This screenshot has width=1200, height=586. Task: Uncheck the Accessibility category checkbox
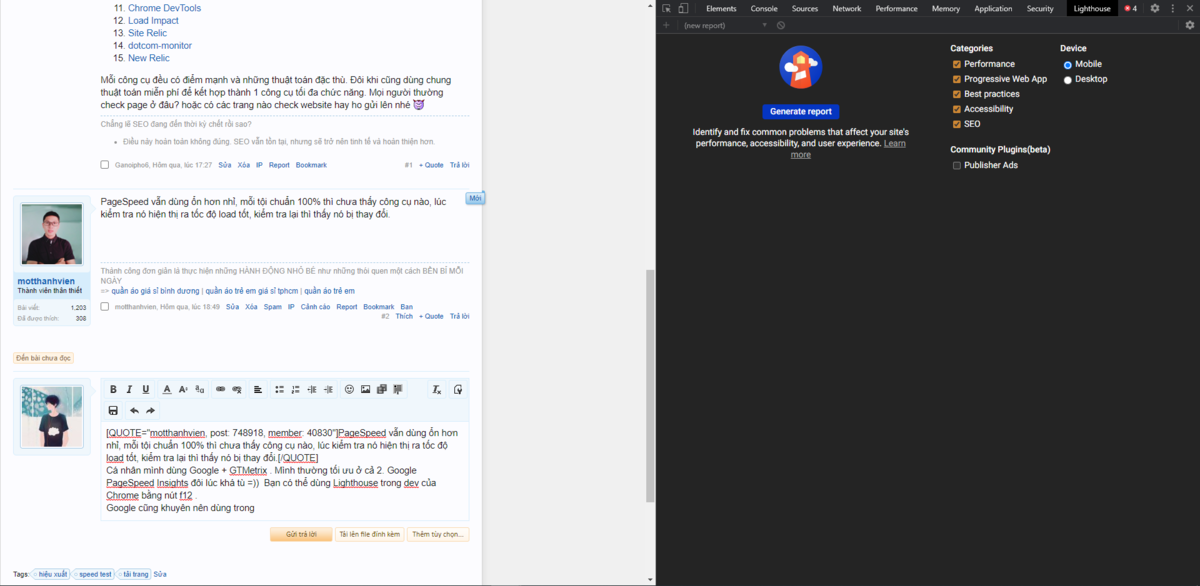[x=957, y=109]
